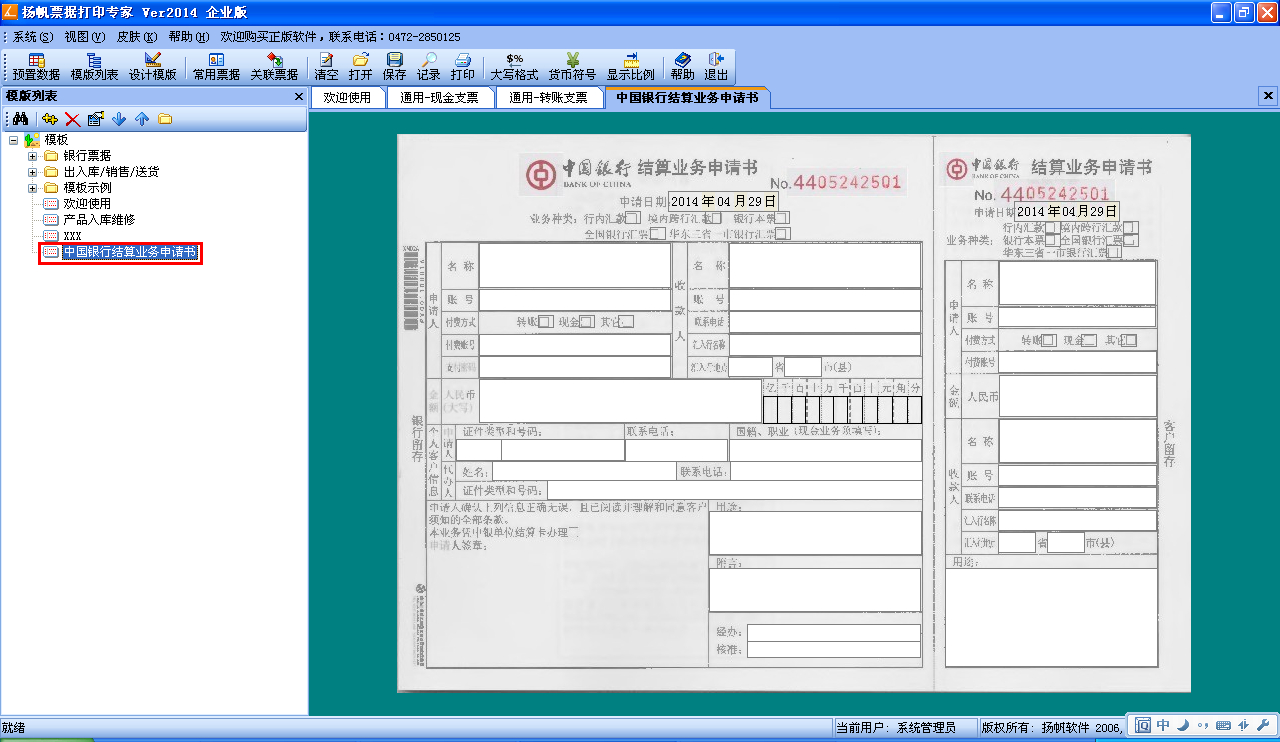Open the 视图(V) menu

(x=85, y=36)
